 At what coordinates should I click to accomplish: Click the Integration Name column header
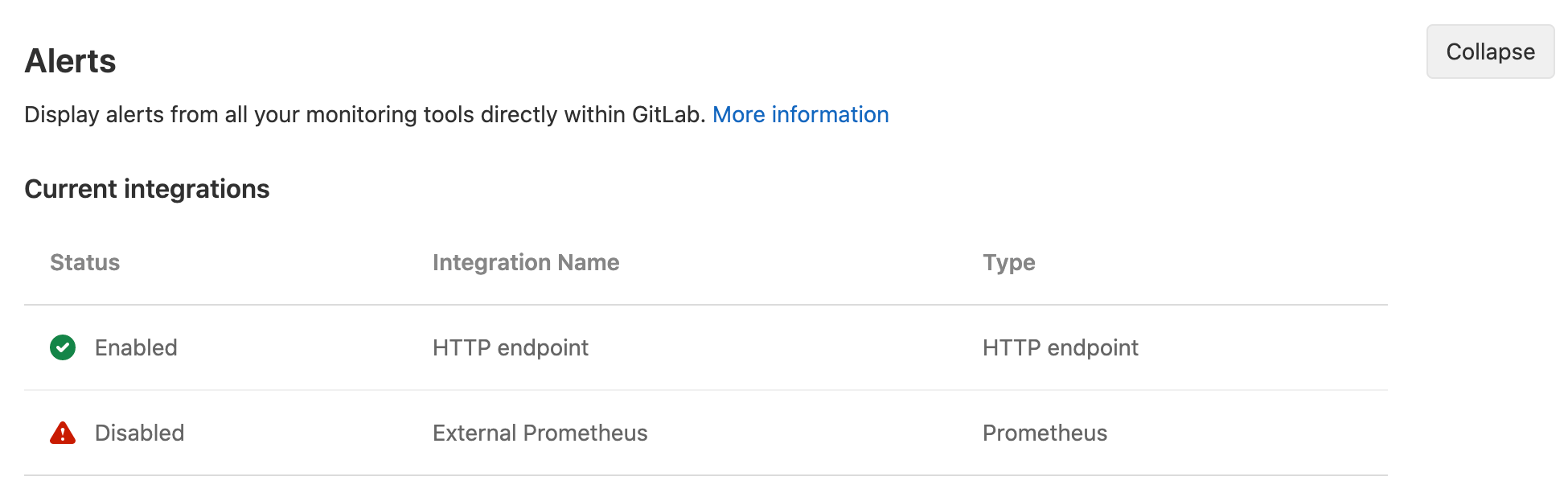coord(526,262)
